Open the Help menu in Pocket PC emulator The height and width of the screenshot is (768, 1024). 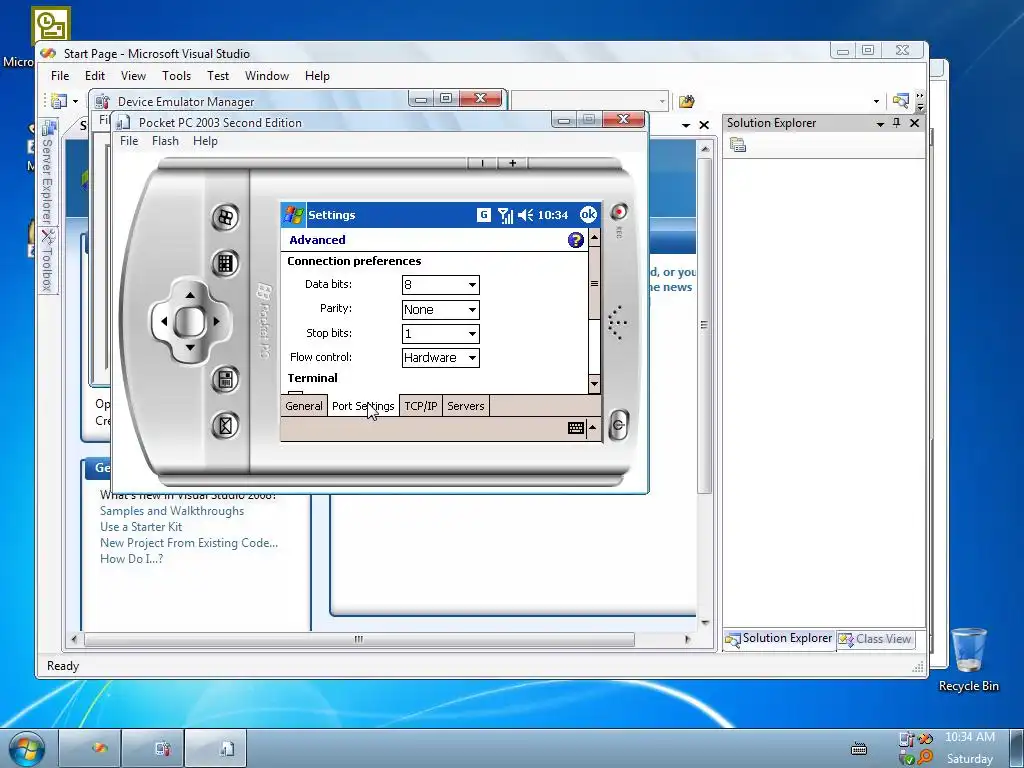click(205, 141)
